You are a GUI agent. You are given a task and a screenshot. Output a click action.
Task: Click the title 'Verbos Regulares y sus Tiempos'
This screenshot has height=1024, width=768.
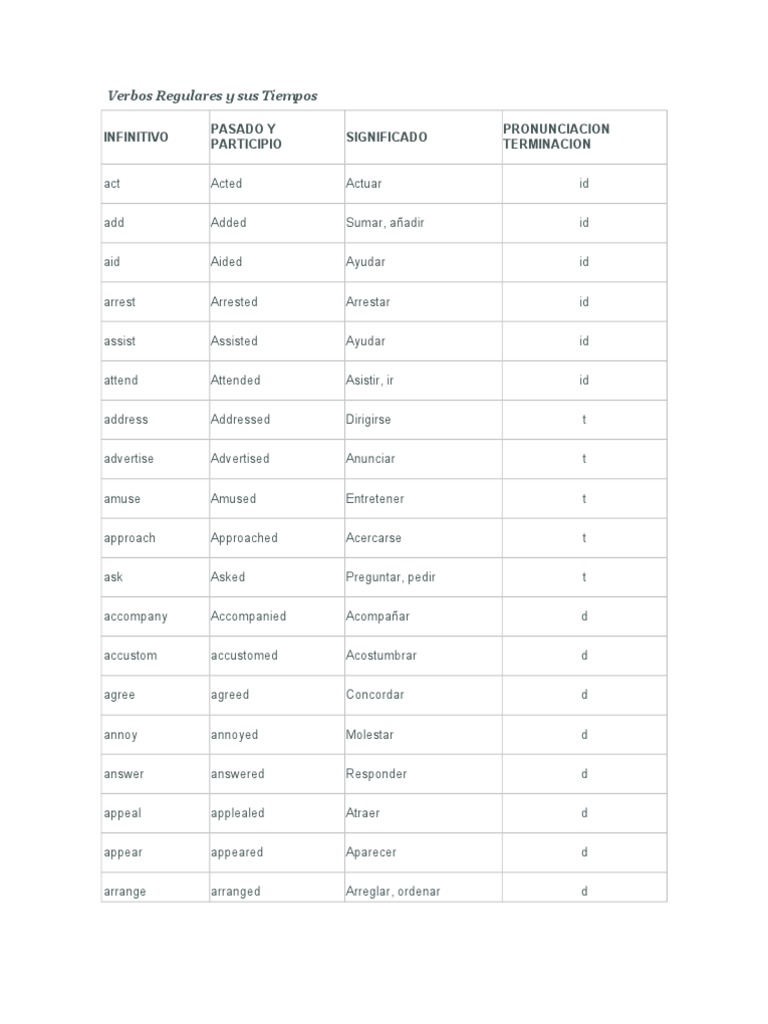(212, 96)
